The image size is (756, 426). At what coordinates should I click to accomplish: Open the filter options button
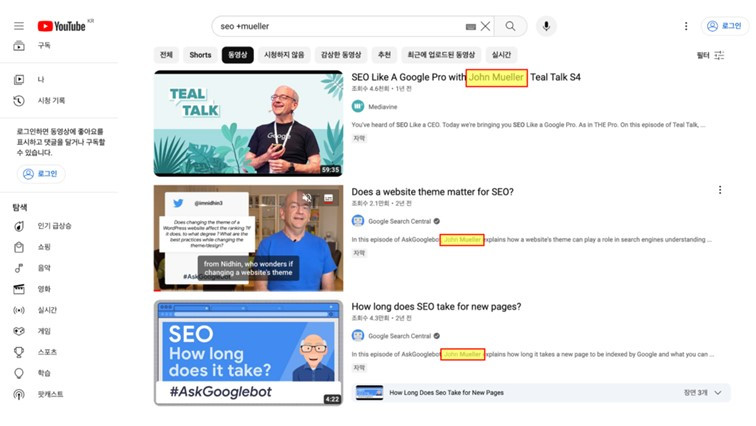(x=711, y=55)
